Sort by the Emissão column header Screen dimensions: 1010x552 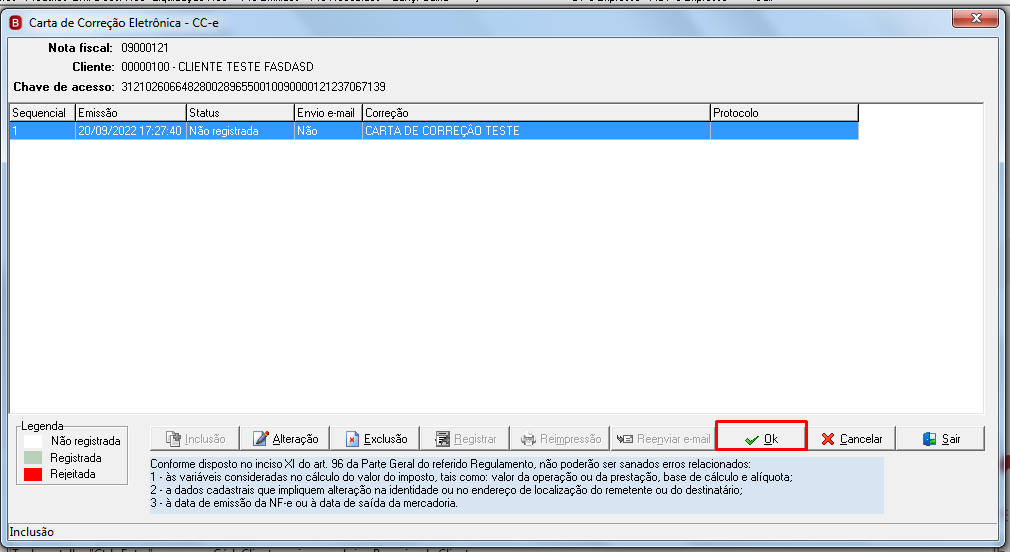point(131,113)
